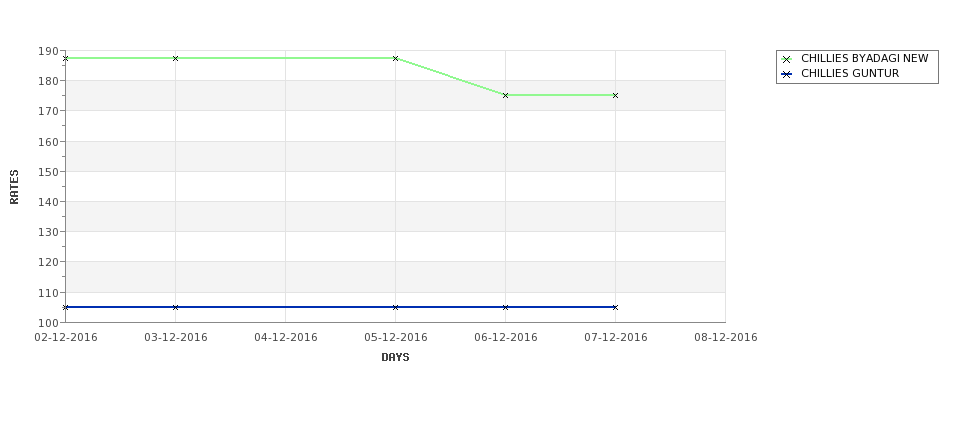Click the RATES y-axis title
This screenshot has width=975, height=429.
[14, 186]
